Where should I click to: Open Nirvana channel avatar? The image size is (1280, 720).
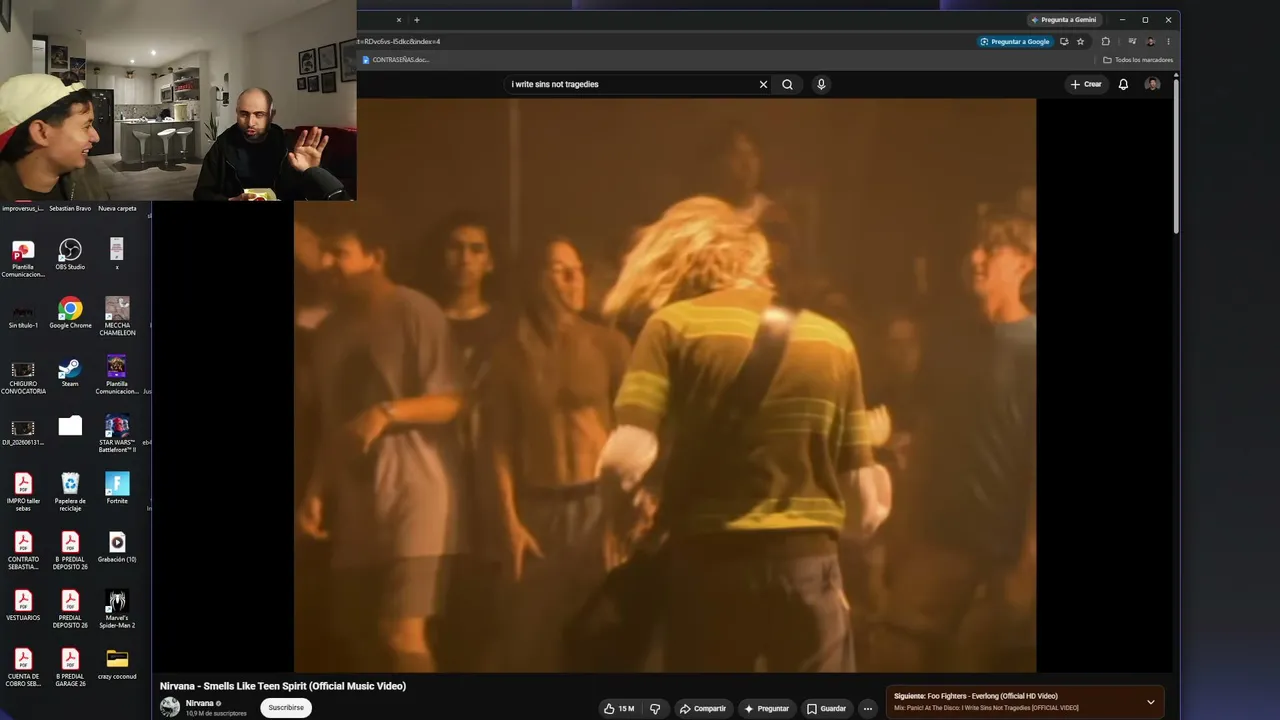click(x=170, y=707)
